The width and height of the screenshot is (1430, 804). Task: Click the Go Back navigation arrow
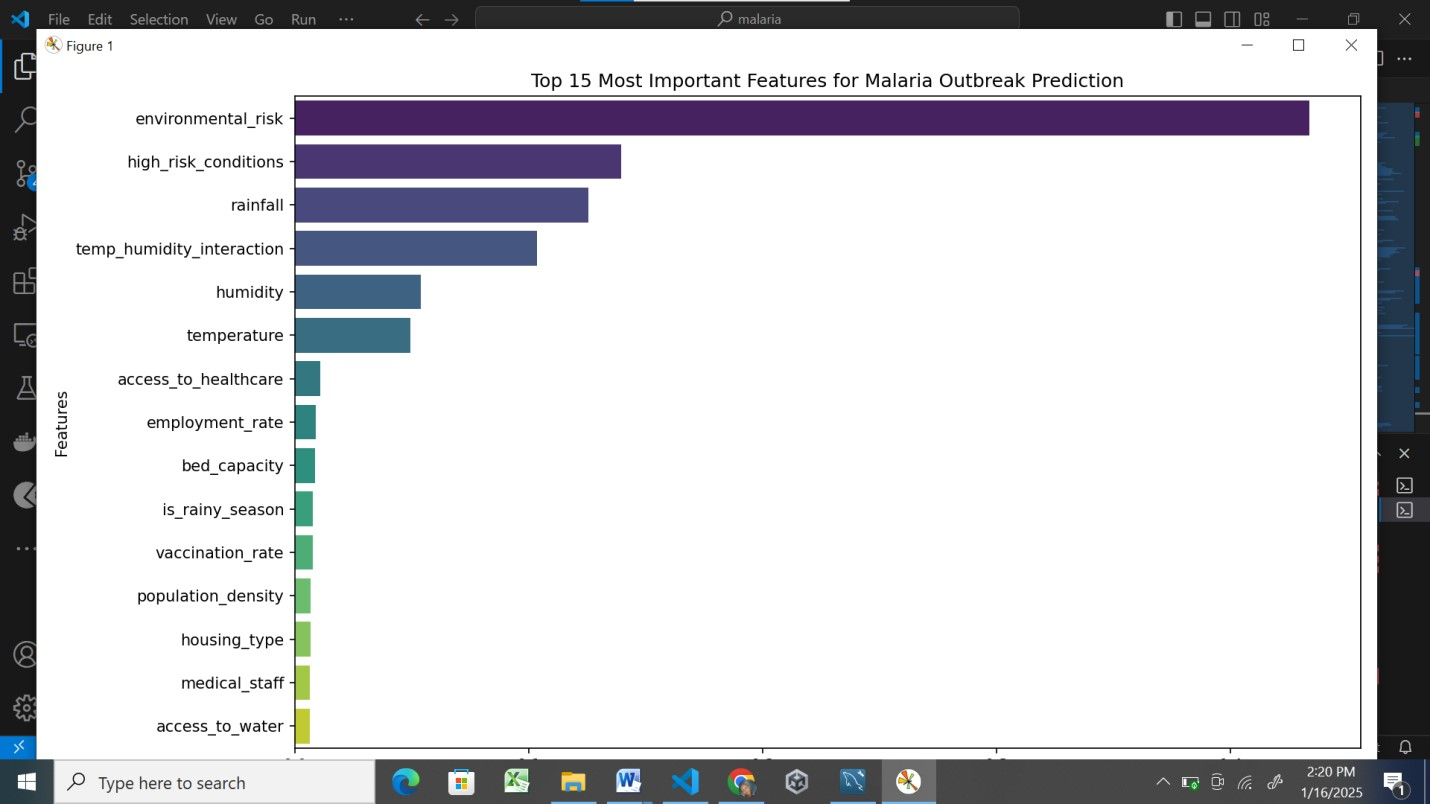[x=422, y=19]
